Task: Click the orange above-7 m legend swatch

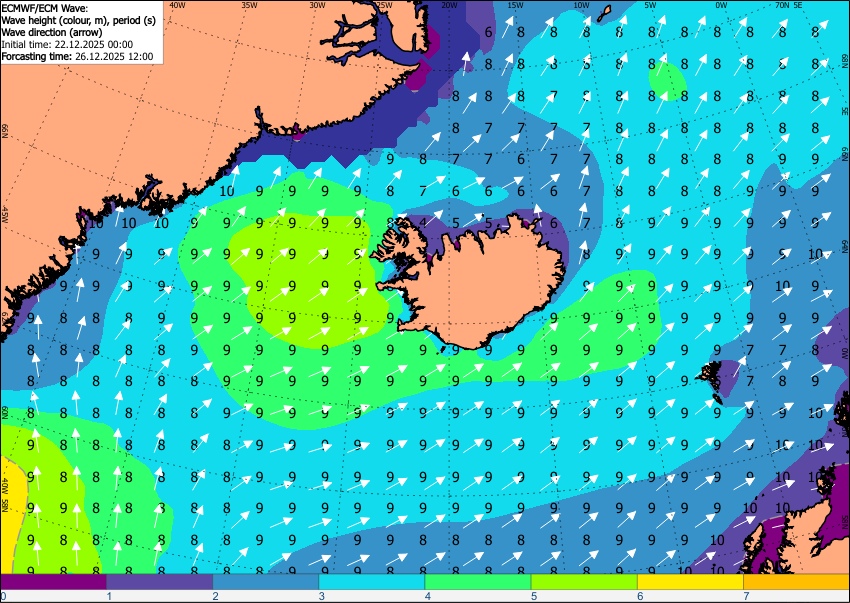Action: click(x=797, y=582)
